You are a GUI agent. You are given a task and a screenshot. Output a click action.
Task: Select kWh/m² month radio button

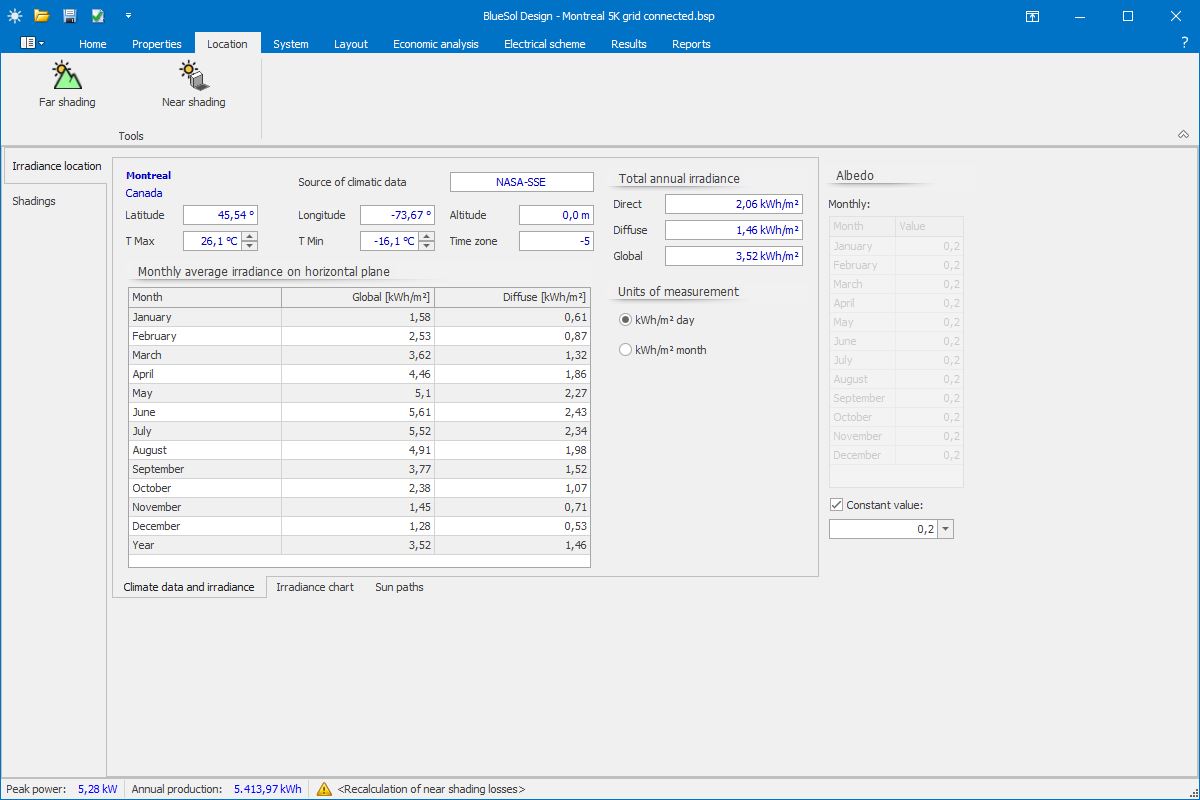[626, 350]
